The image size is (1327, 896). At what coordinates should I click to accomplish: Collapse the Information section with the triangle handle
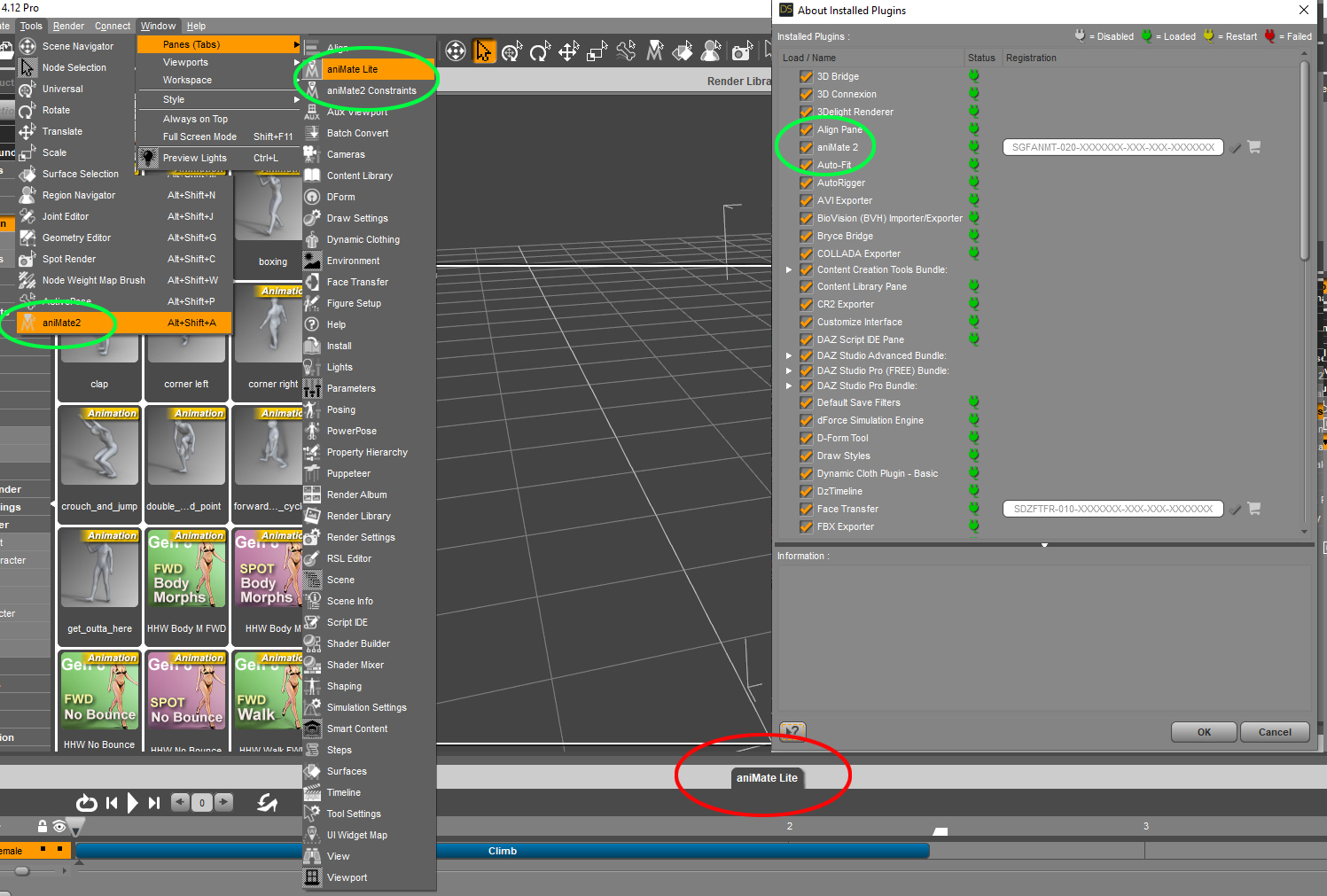tap(1044, 545)
